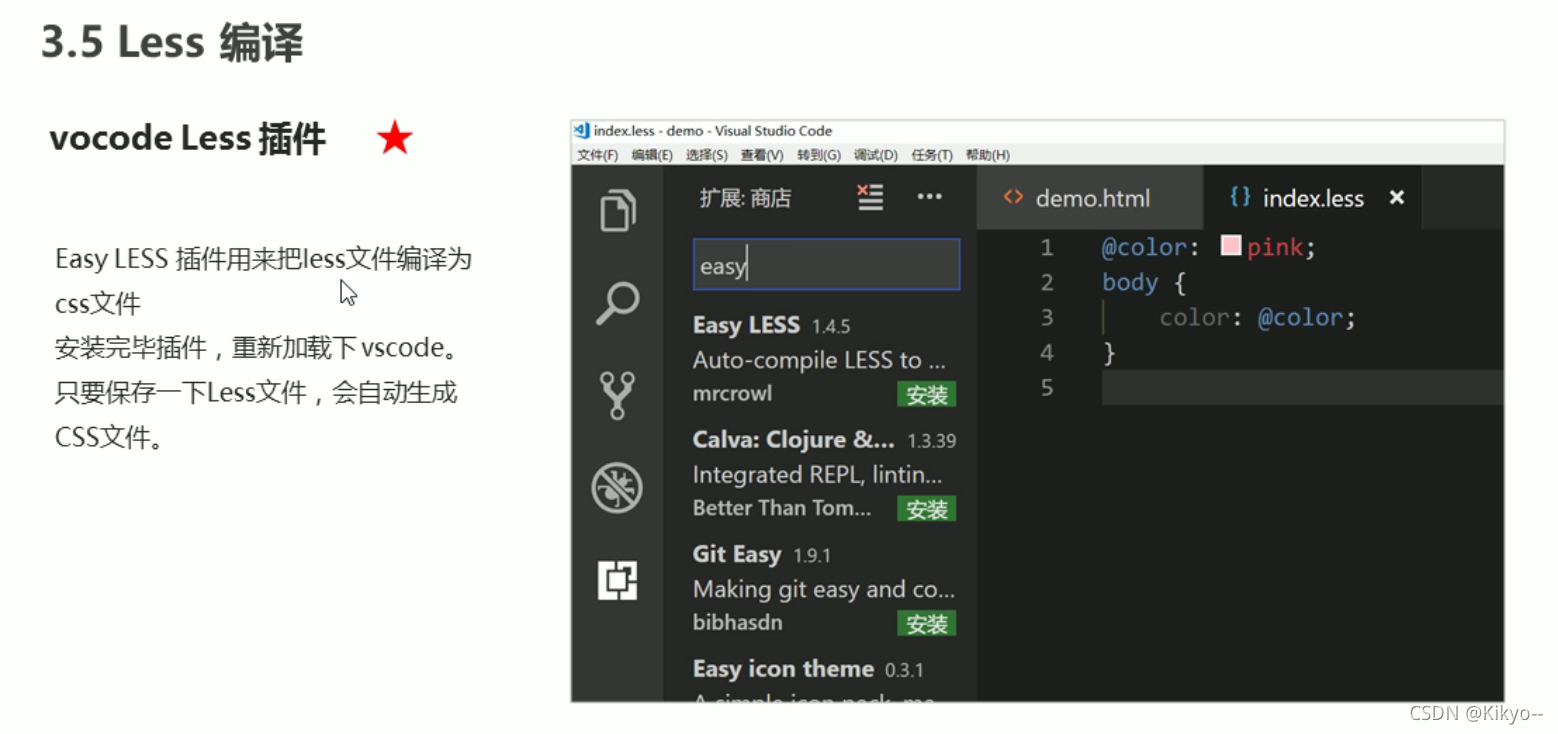Screen dimensions: 1558x734
Task: Open the 查看(V) menu
Action: click(762, 155)
